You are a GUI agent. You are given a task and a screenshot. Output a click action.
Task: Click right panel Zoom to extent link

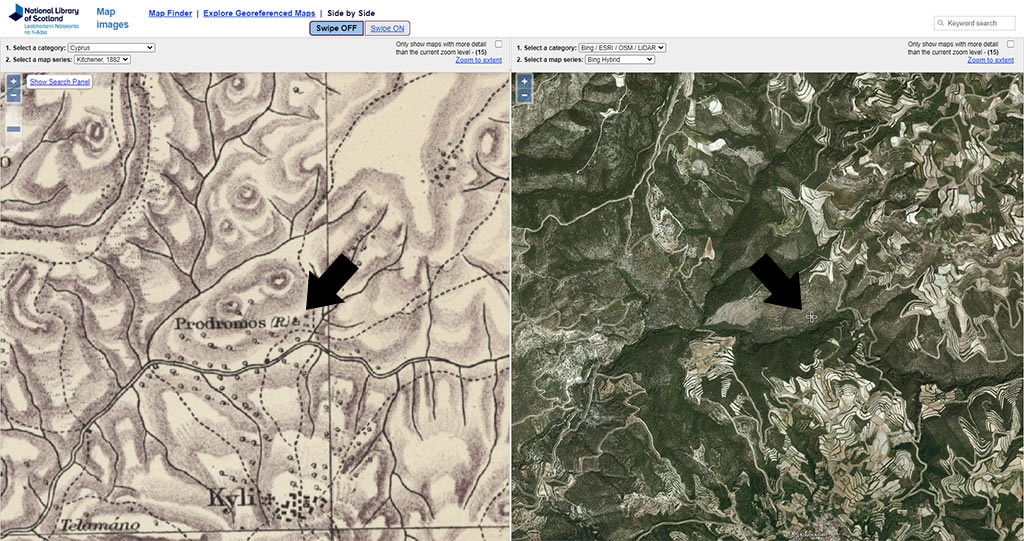[x=991, y=60]
